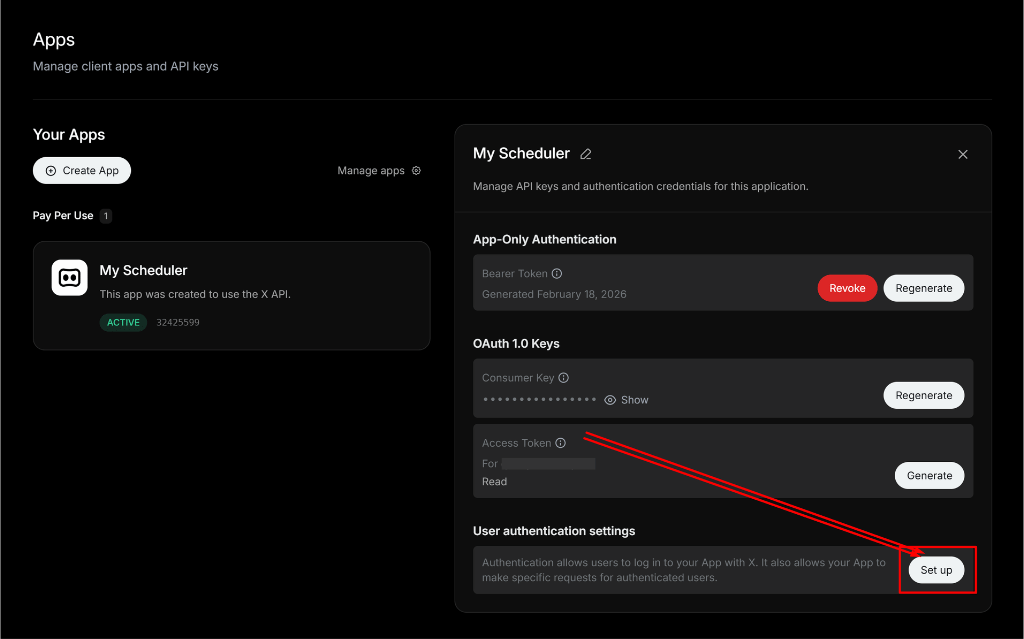Click the Access Token info icon
Screen dimensions: 1024x639
click(560, 442)
